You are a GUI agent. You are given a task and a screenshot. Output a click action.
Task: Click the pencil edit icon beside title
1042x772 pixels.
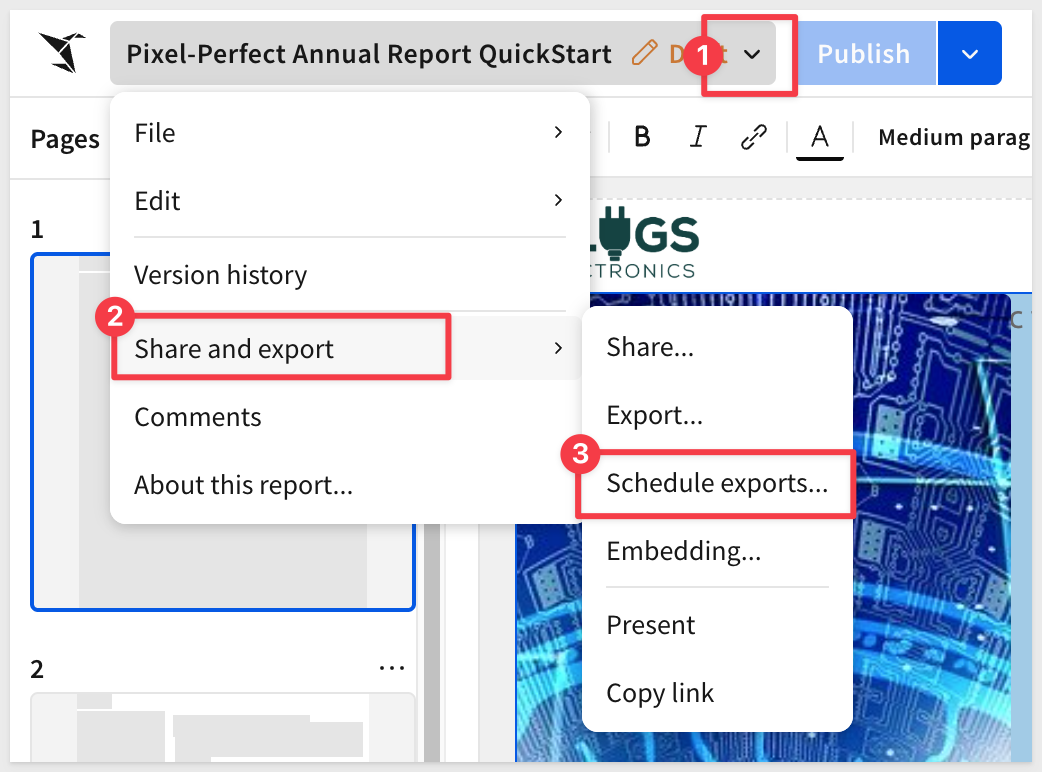point(645,54)
